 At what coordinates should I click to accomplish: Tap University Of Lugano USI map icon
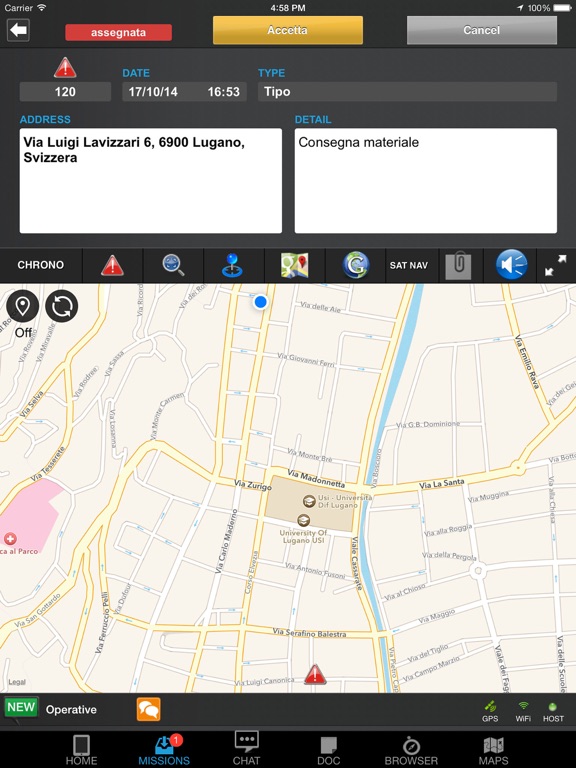304,520
